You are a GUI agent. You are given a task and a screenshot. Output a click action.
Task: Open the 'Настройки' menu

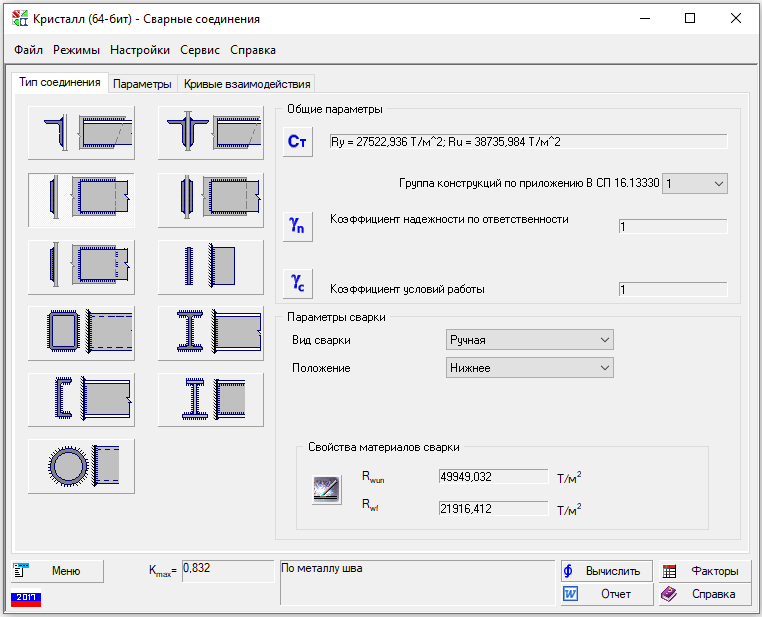click(x=140, y=50)
